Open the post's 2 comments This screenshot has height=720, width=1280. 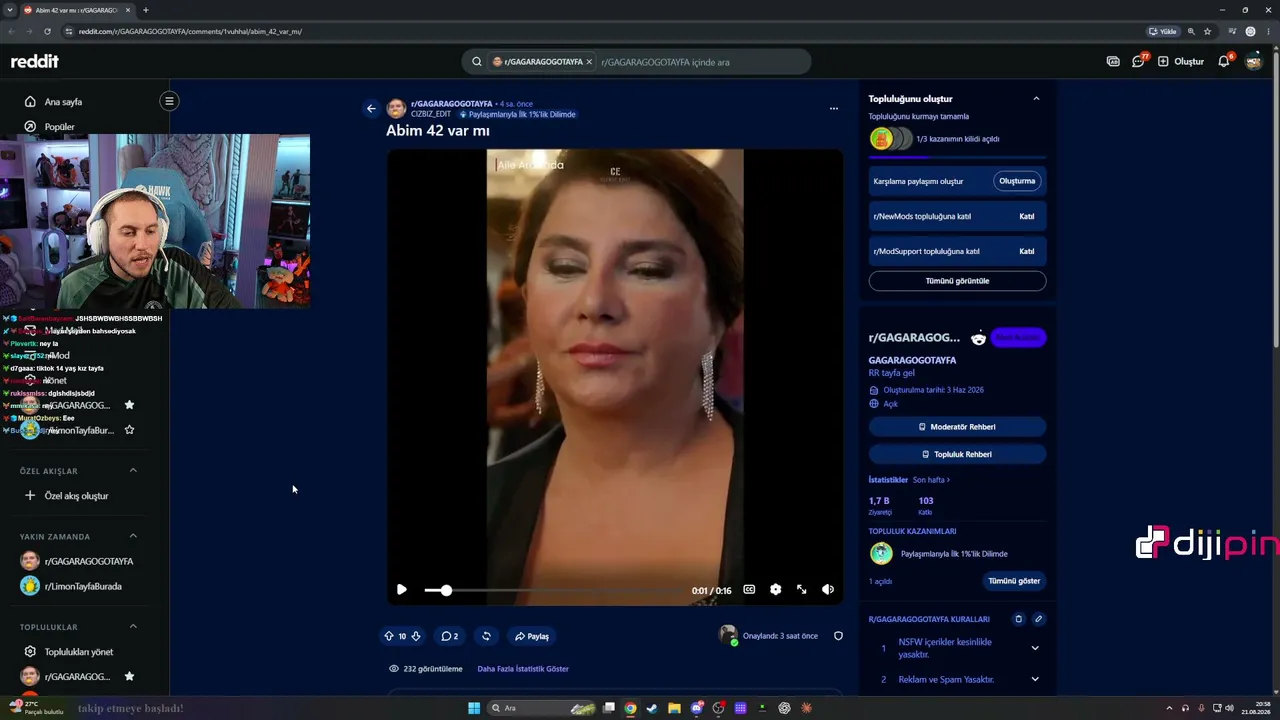[x=450, y=636]
